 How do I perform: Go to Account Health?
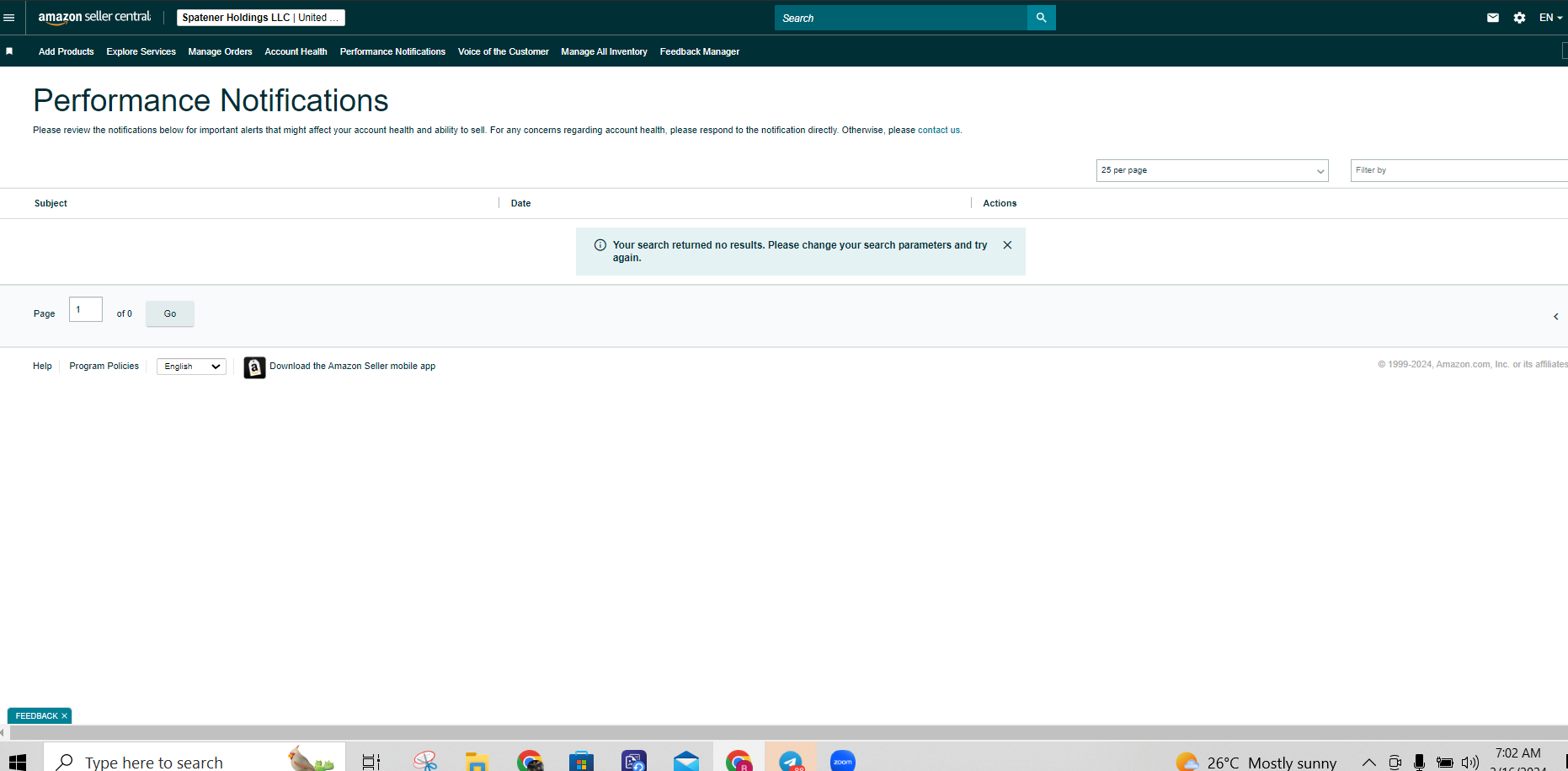point(296,51)
